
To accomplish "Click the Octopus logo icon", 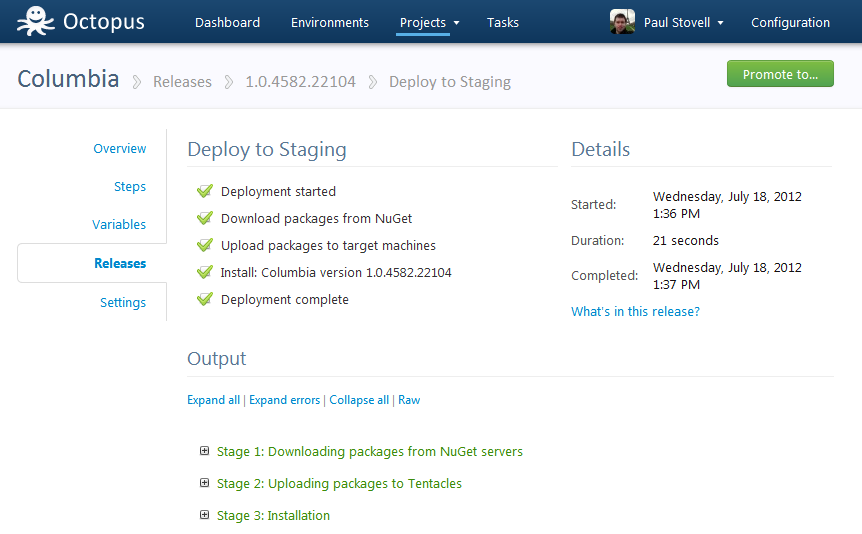I will [35, 21].
